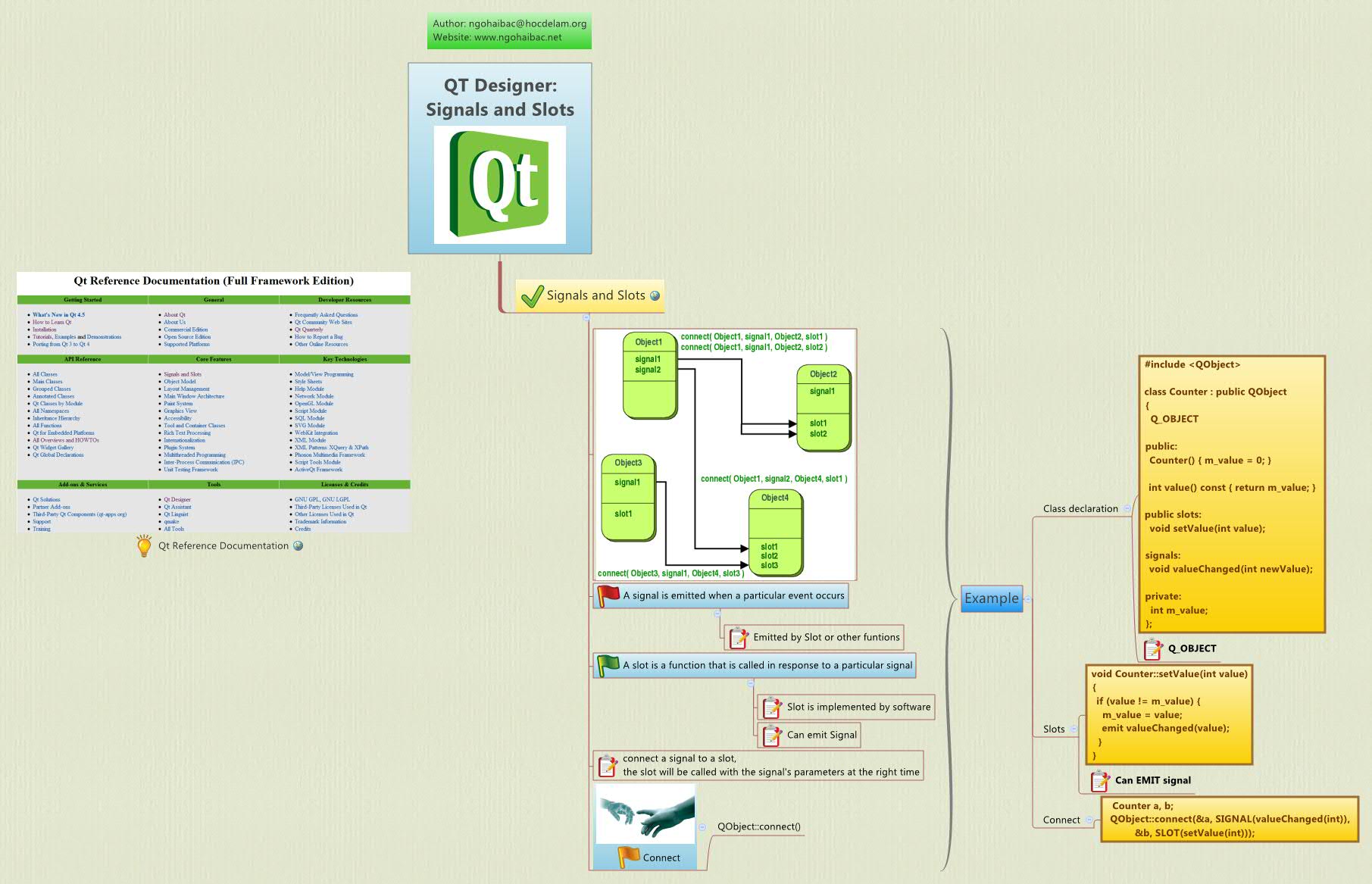Open the 'Signals and Slots' link under Core Features
The height and width of the screenshot is (884, 1372).
181,373
